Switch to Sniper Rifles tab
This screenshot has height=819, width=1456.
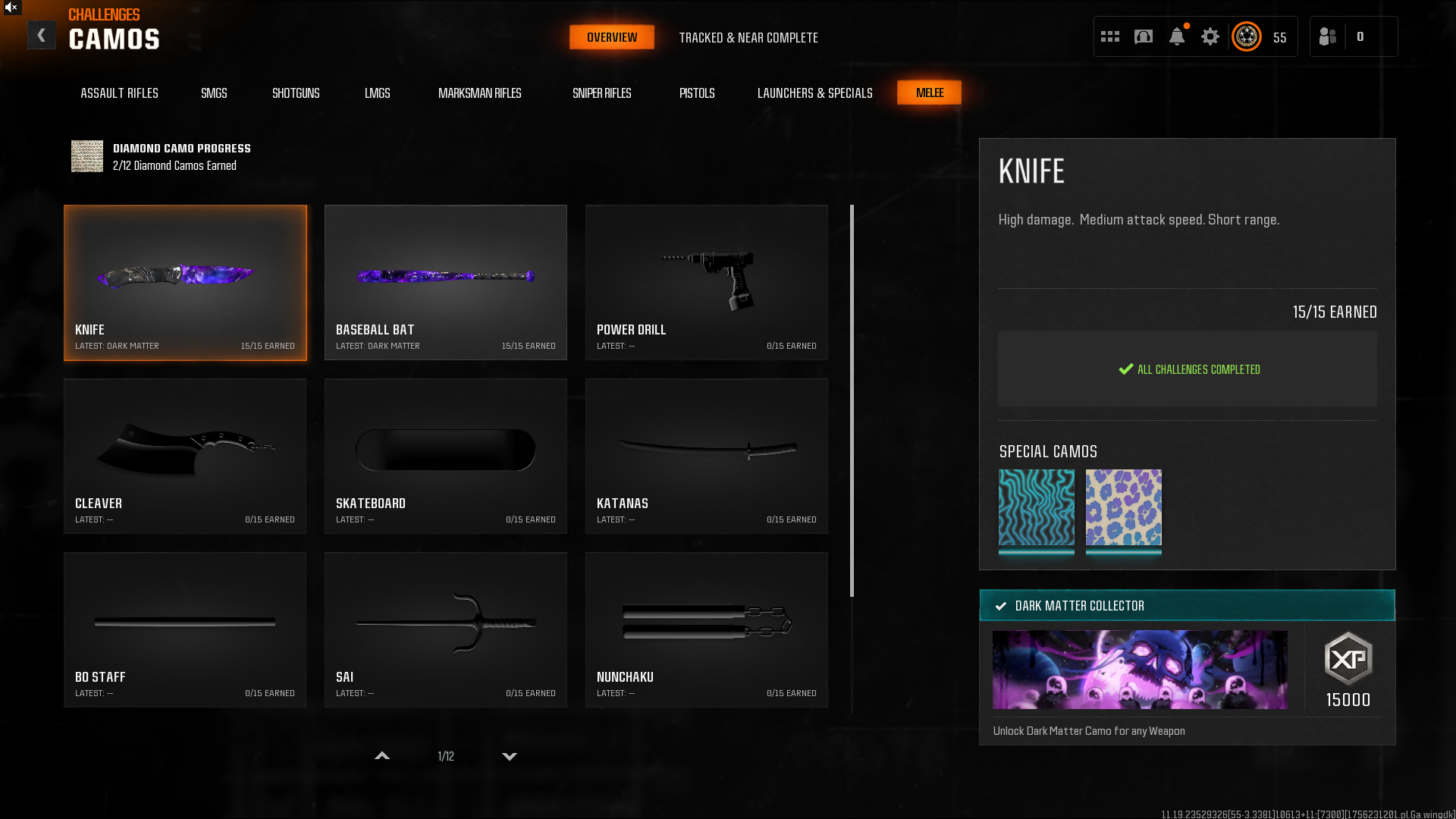pyautogui.click(x=601, y=93)
